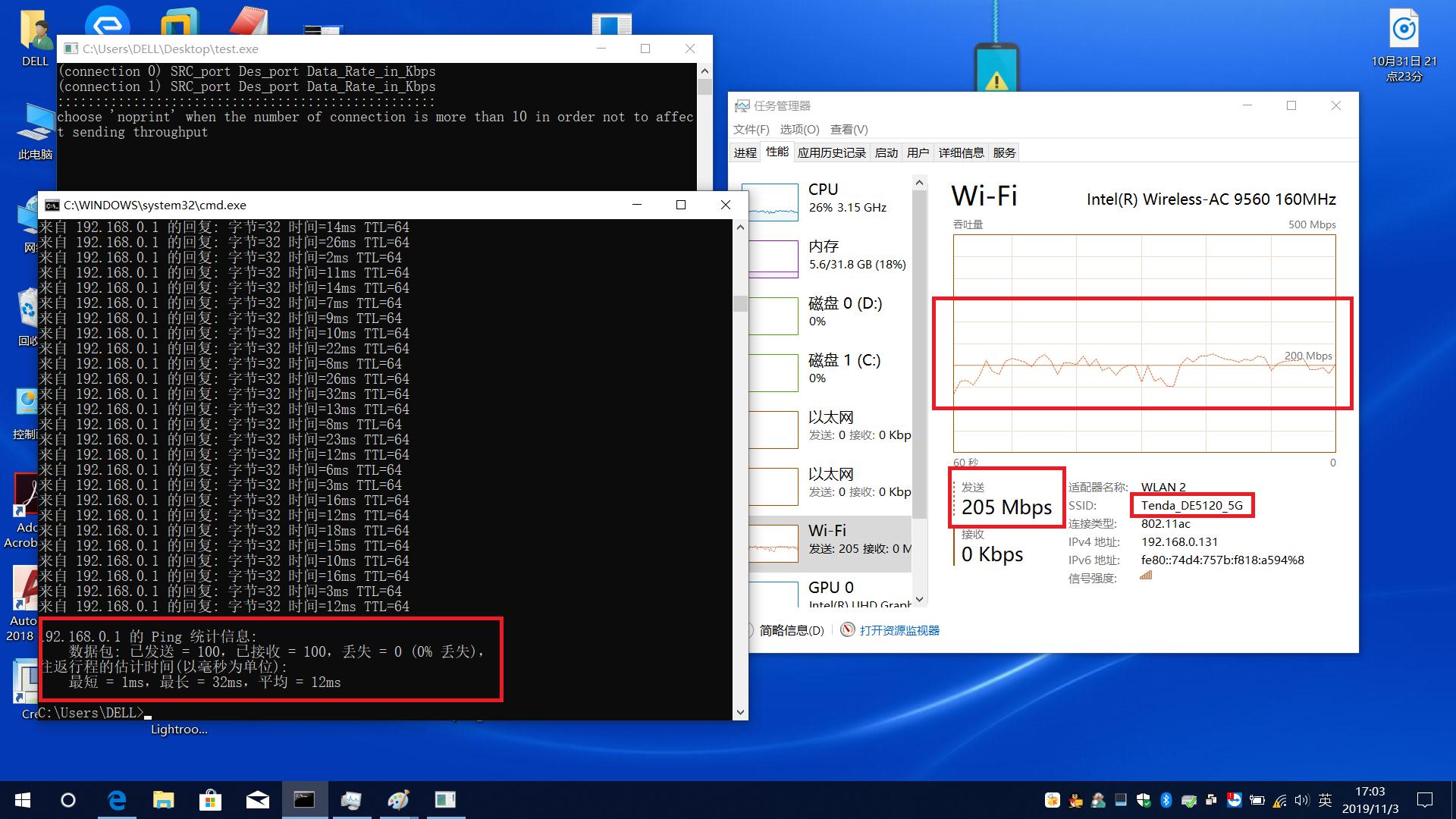
Task: Open the 查看(V) menu
Action: click(x=849, y=130)
